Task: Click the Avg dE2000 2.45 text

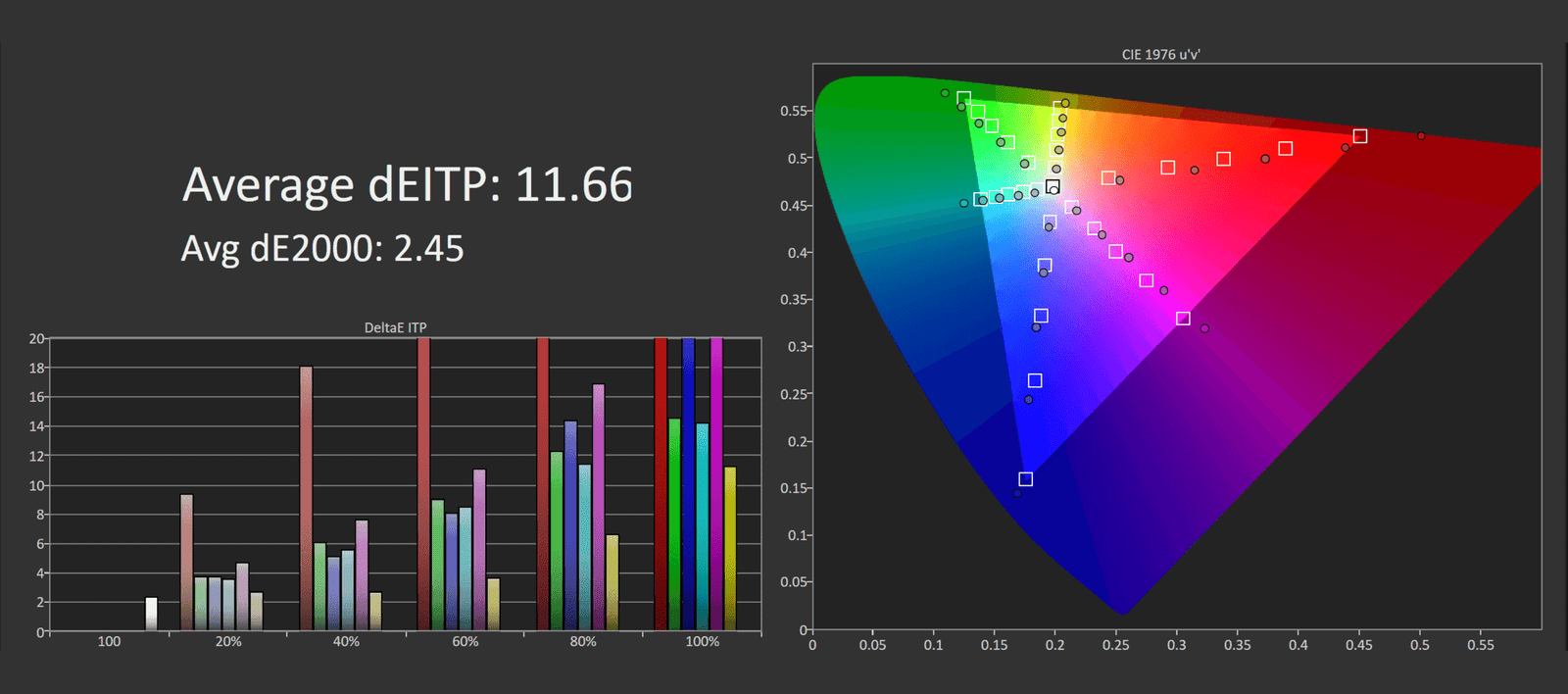Action: [x=322, y=249]
